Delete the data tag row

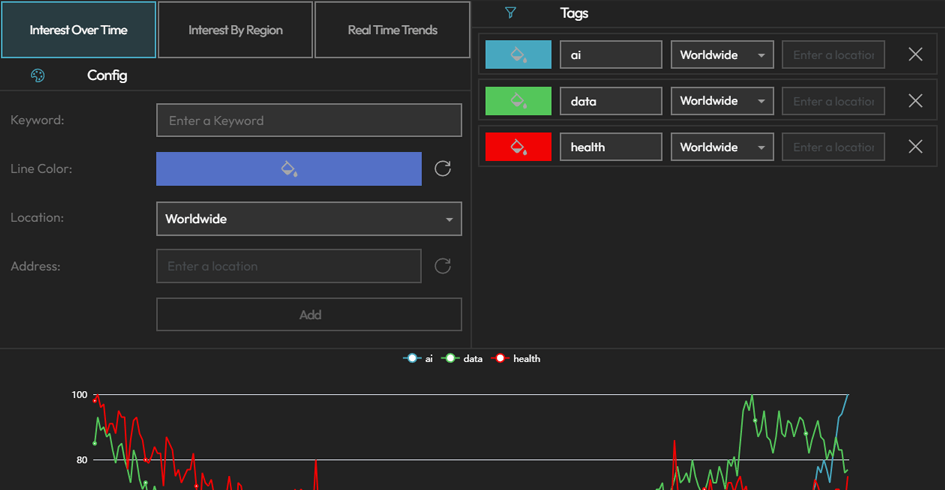pos(915,101)
